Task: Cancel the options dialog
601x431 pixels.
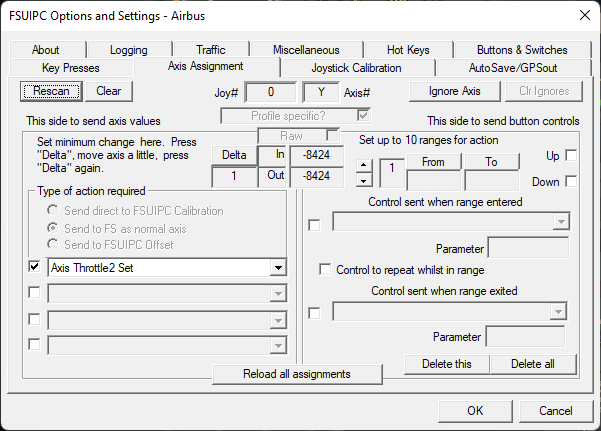Action: 556,411
